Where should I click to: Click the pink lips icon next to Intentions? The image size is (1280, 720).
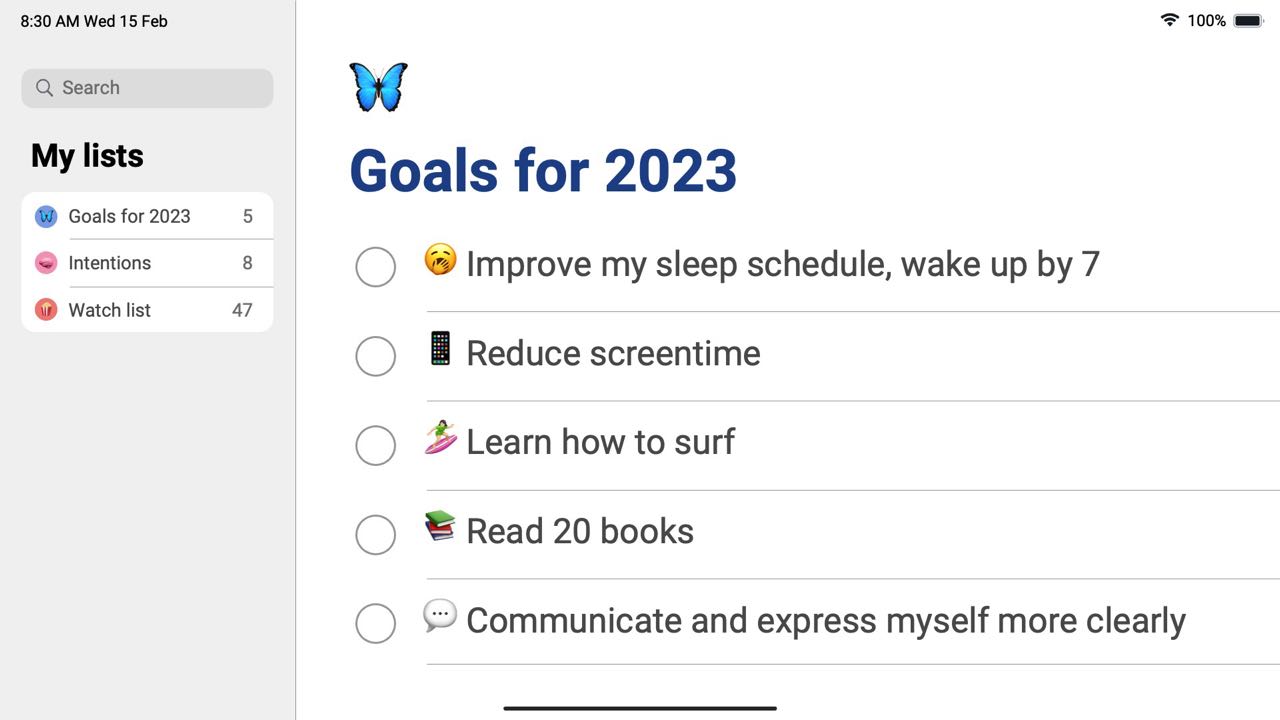[x=46, y=263]
